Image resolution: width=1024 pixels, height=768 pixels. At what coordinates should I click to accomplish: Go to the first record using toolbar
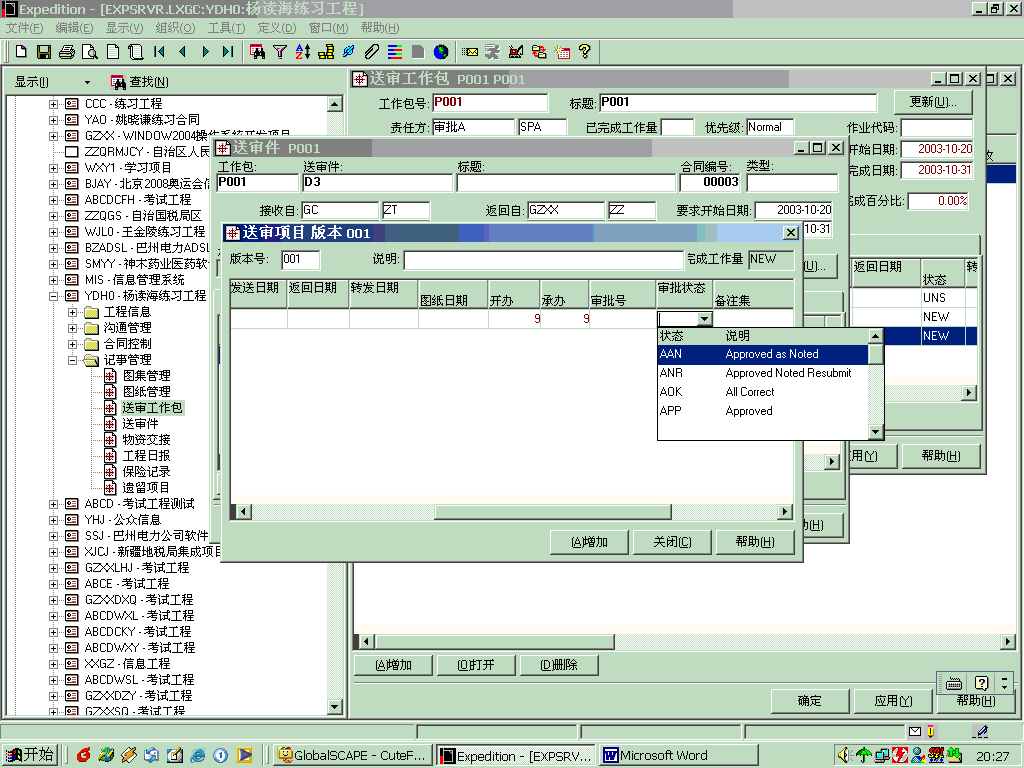coord(159,52)
